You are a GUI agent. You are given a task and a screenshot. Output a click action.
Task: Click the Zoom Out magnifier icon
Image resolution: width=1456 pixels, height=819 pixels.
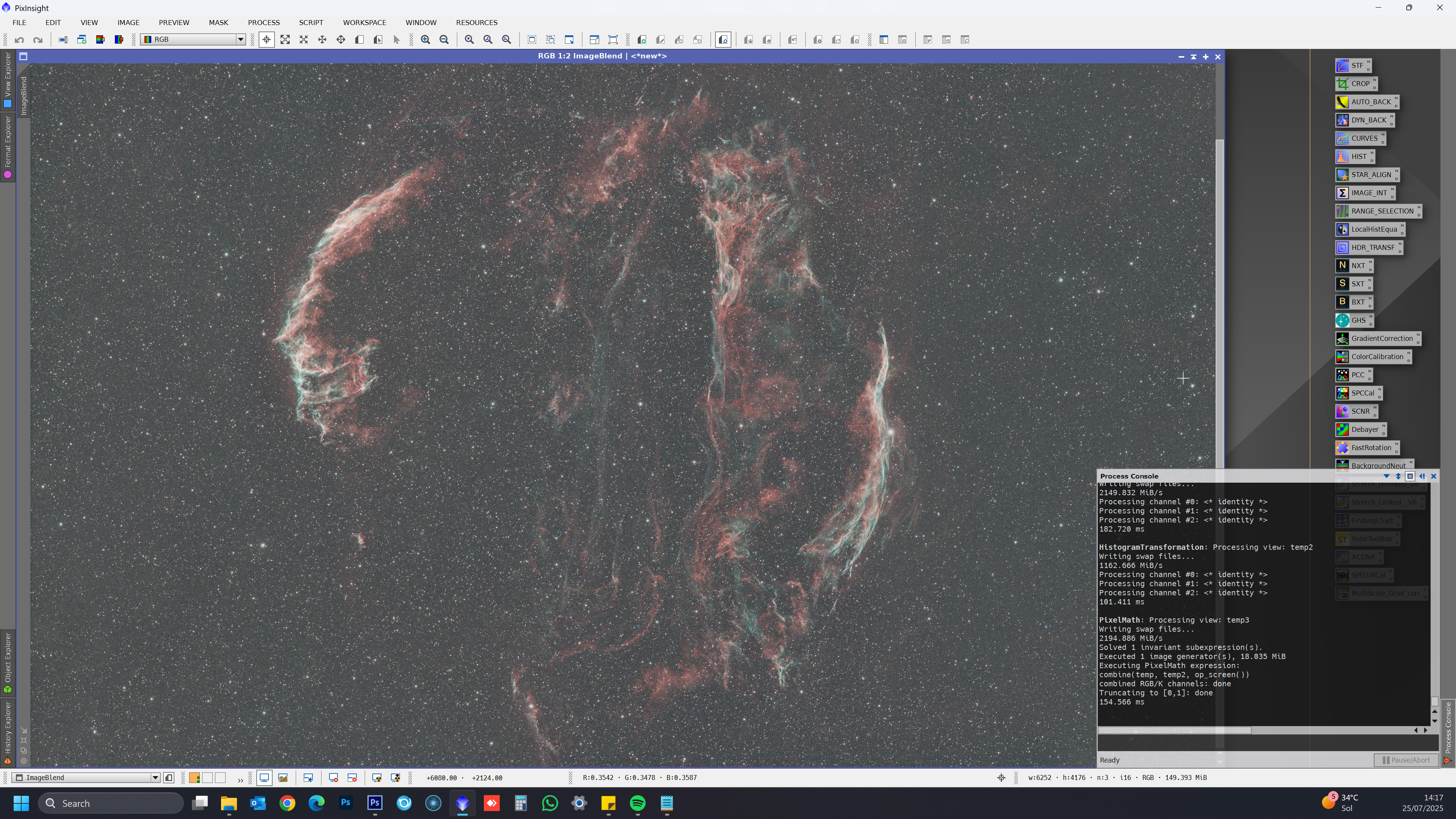coord(444,39)
